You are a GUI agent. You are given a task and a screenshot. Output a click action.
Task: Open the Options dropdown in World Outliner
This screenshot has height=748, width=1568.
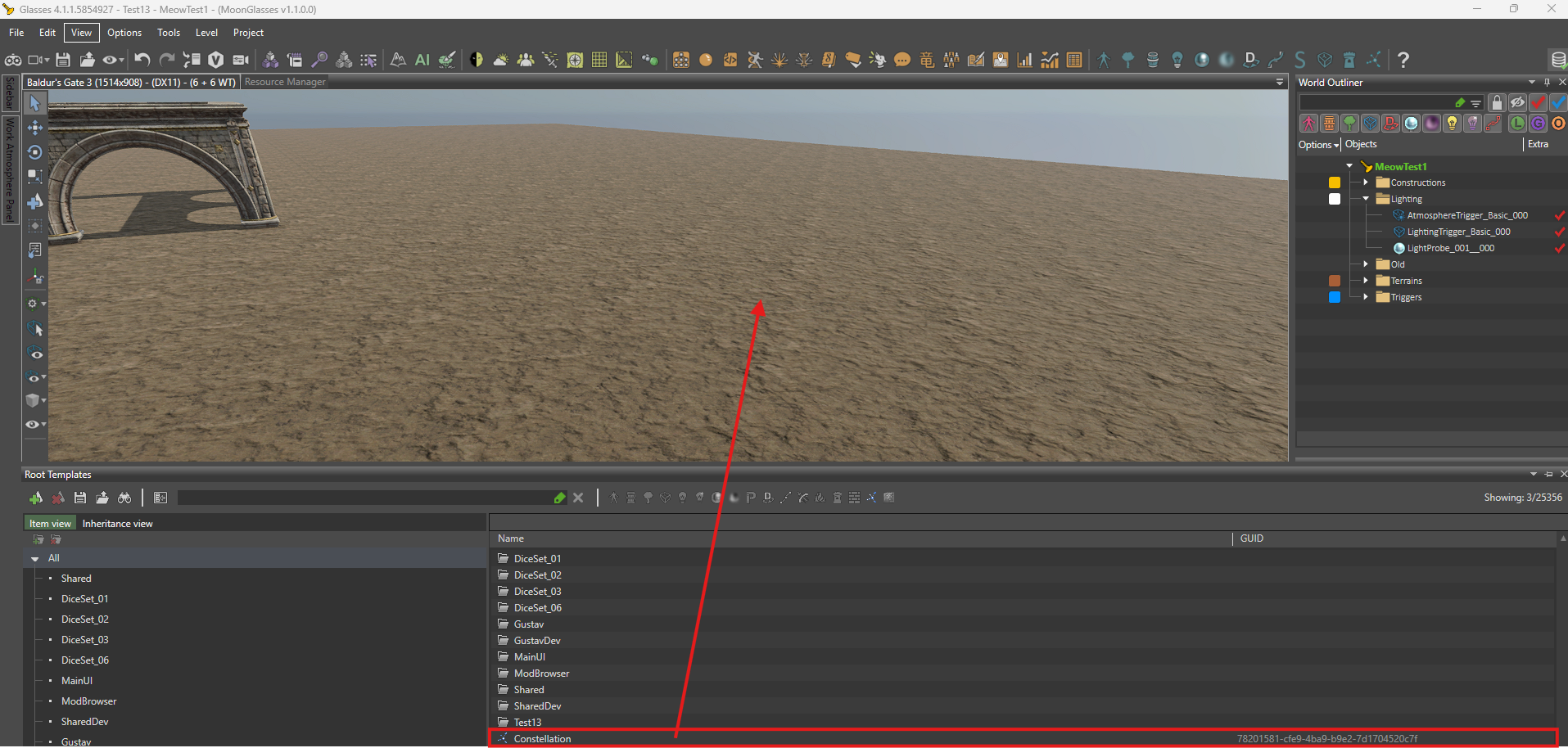(x=1318, y=145)
